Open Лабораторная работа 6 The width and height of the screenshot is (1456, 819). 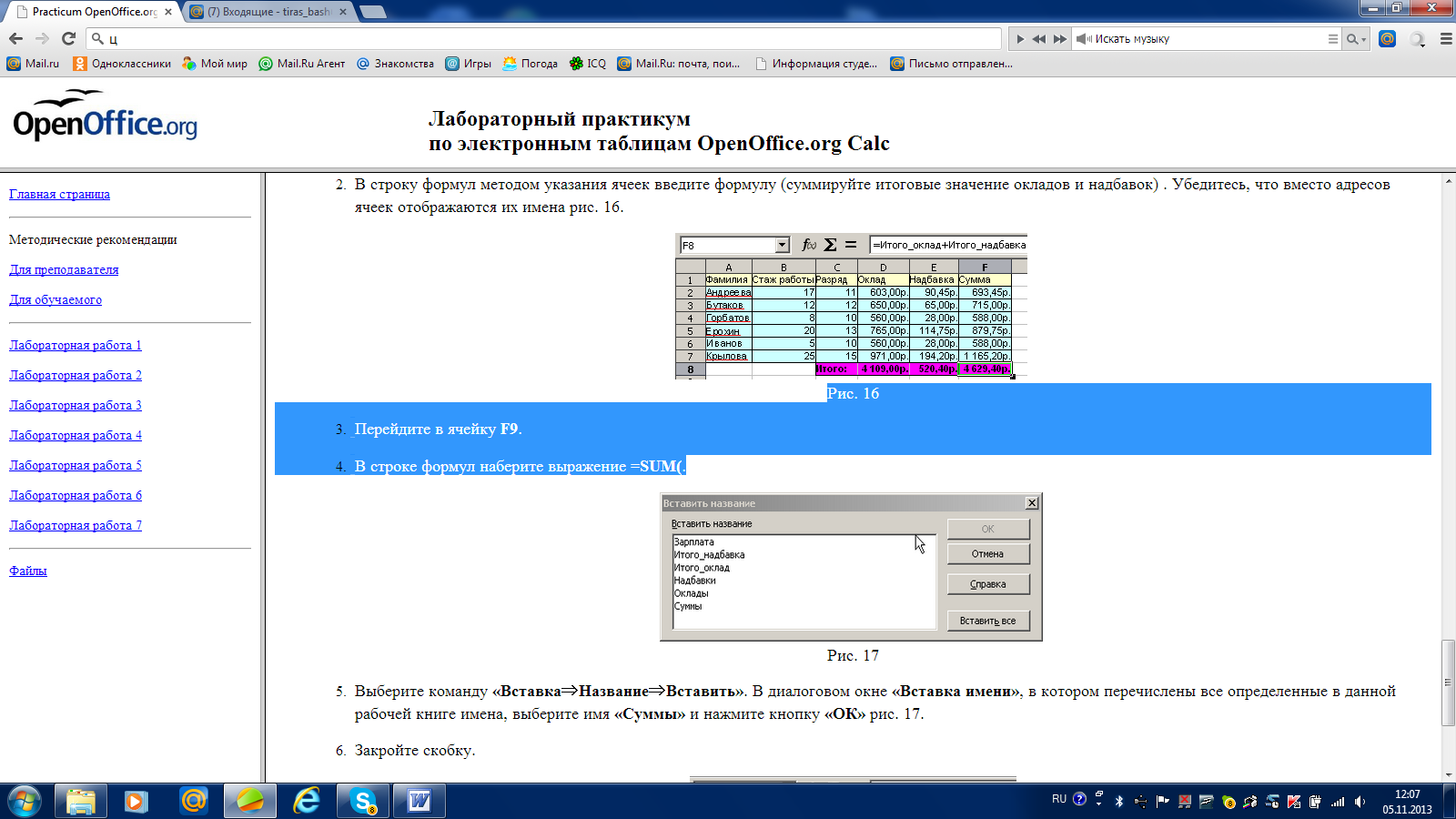(x=76, y=495)
